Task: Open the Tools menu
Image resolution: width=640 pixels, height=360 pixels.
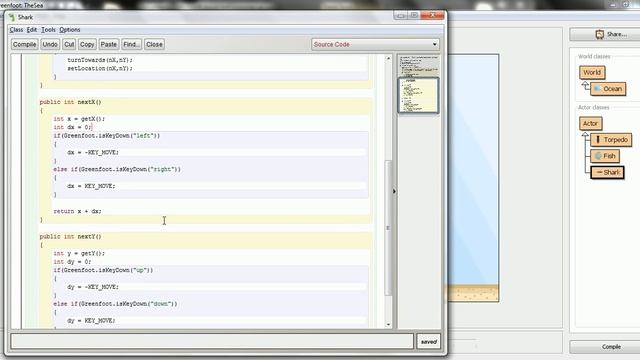Action: [x=48, y=30]
